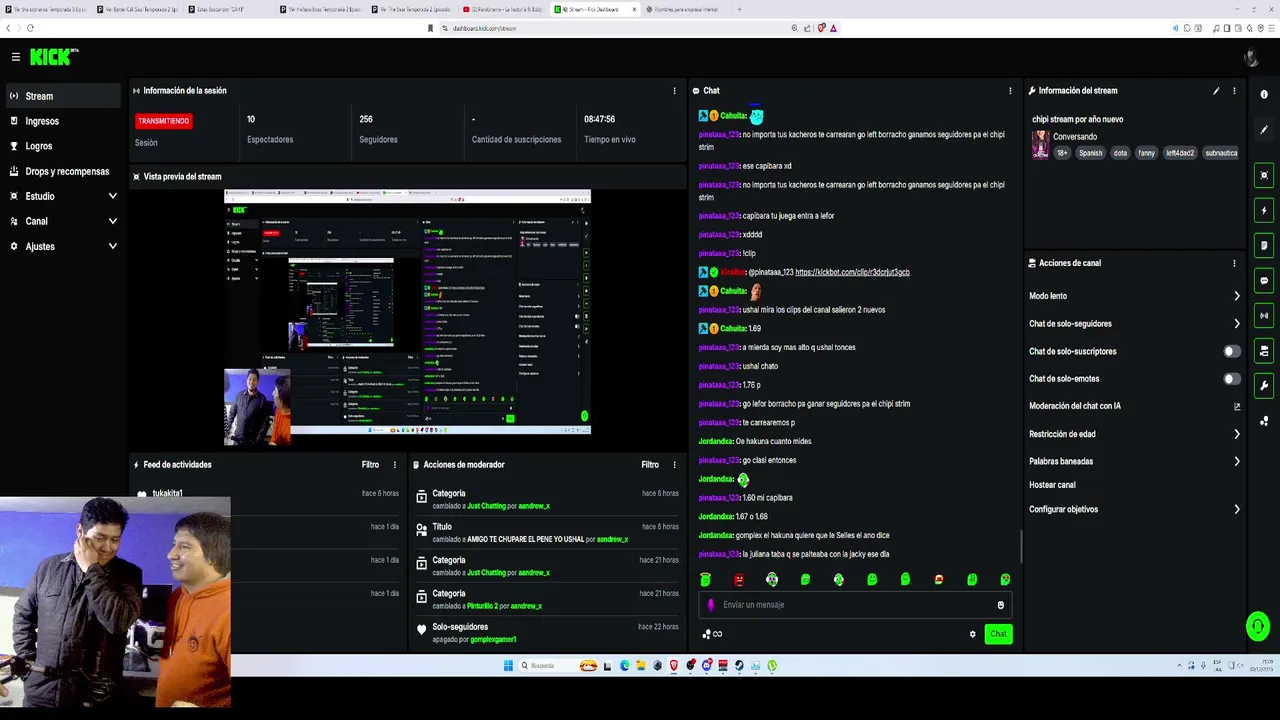Open the Feed de actividades options menu

[x=394, y=465]
